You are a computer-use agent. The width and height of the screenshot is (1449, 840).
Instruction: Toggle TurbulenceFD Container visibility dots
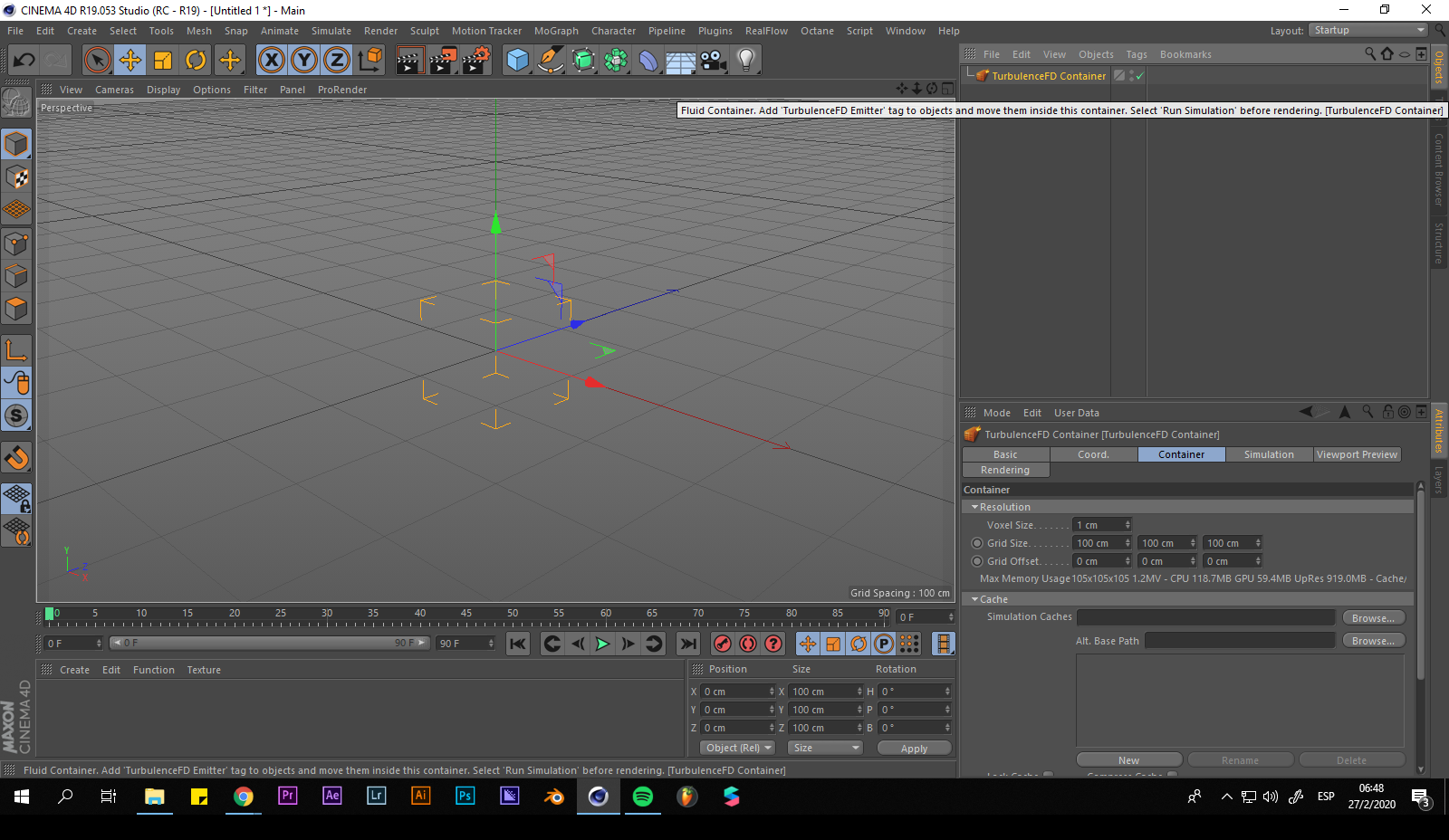1131,76
